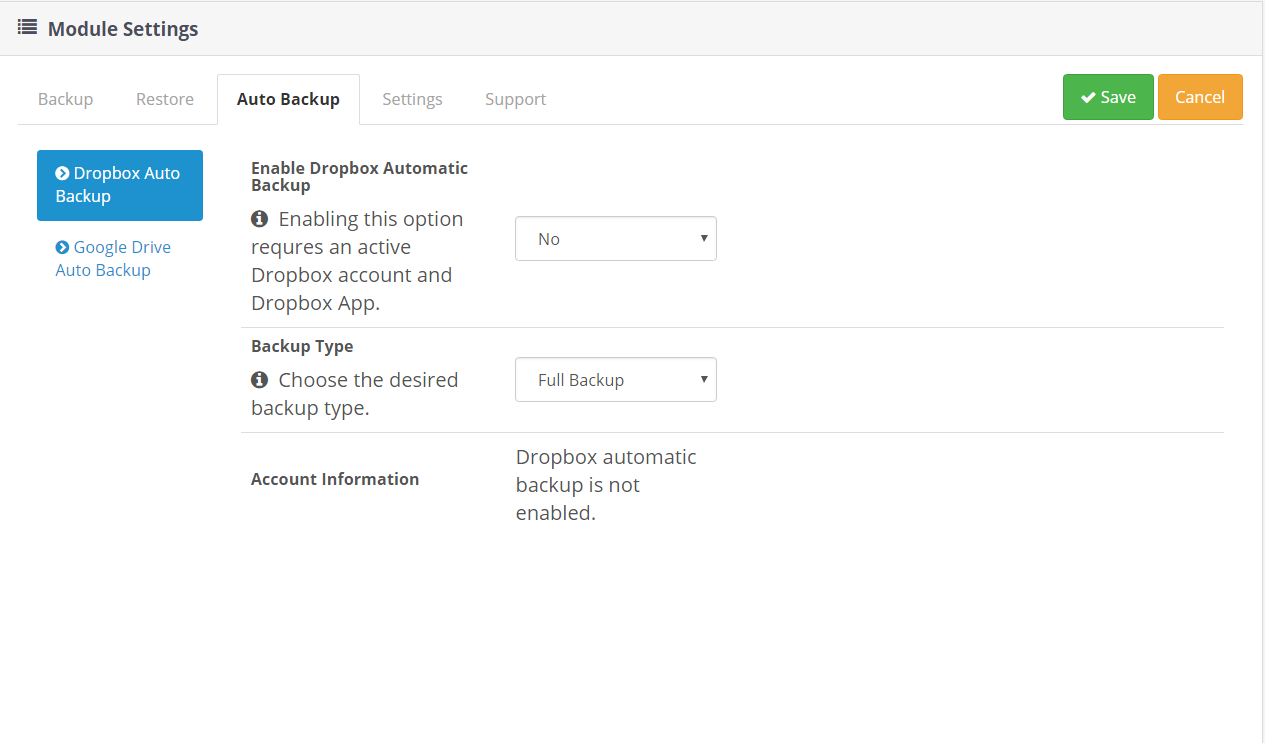Expand the Backup Type dropdown showing Full Backup
This screenshot has width=1265, height=743.
coord(616,380)
